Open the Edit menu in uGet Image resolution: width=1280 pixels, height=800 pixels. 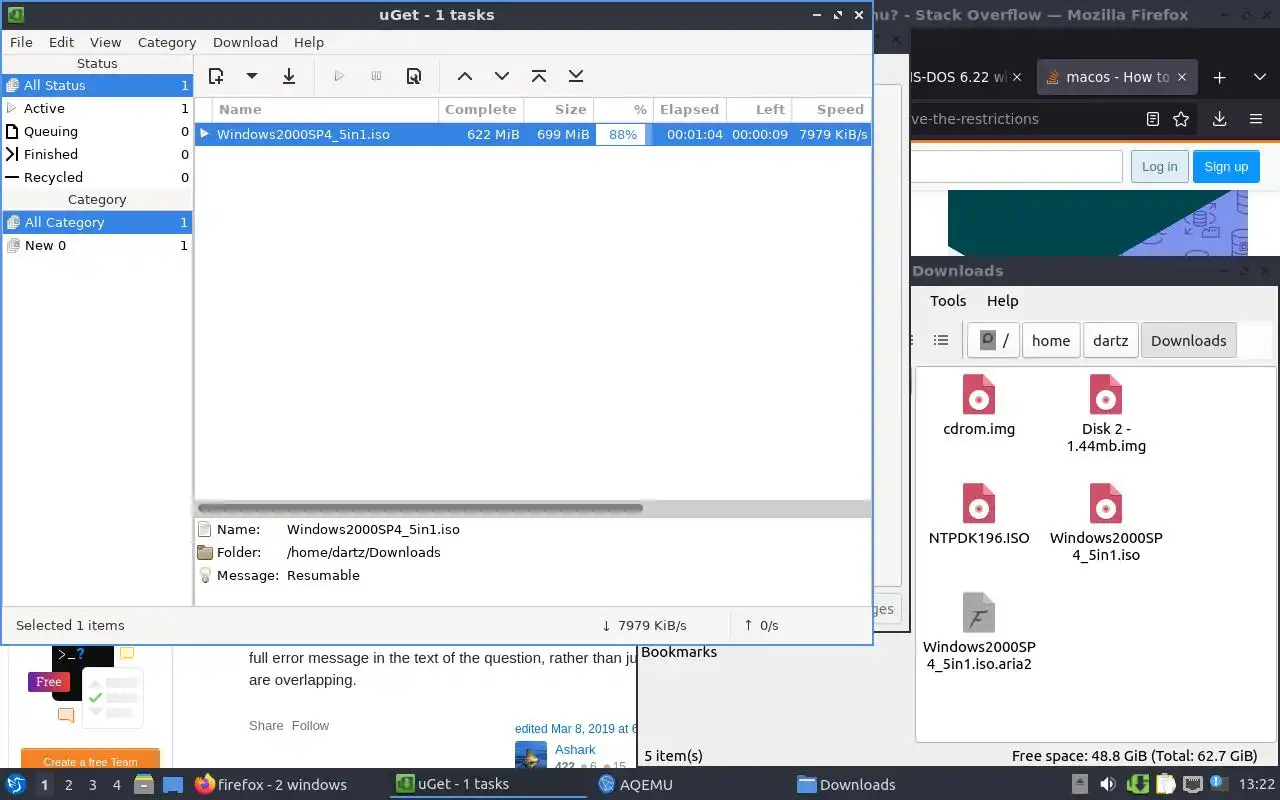tap(61, 42)
